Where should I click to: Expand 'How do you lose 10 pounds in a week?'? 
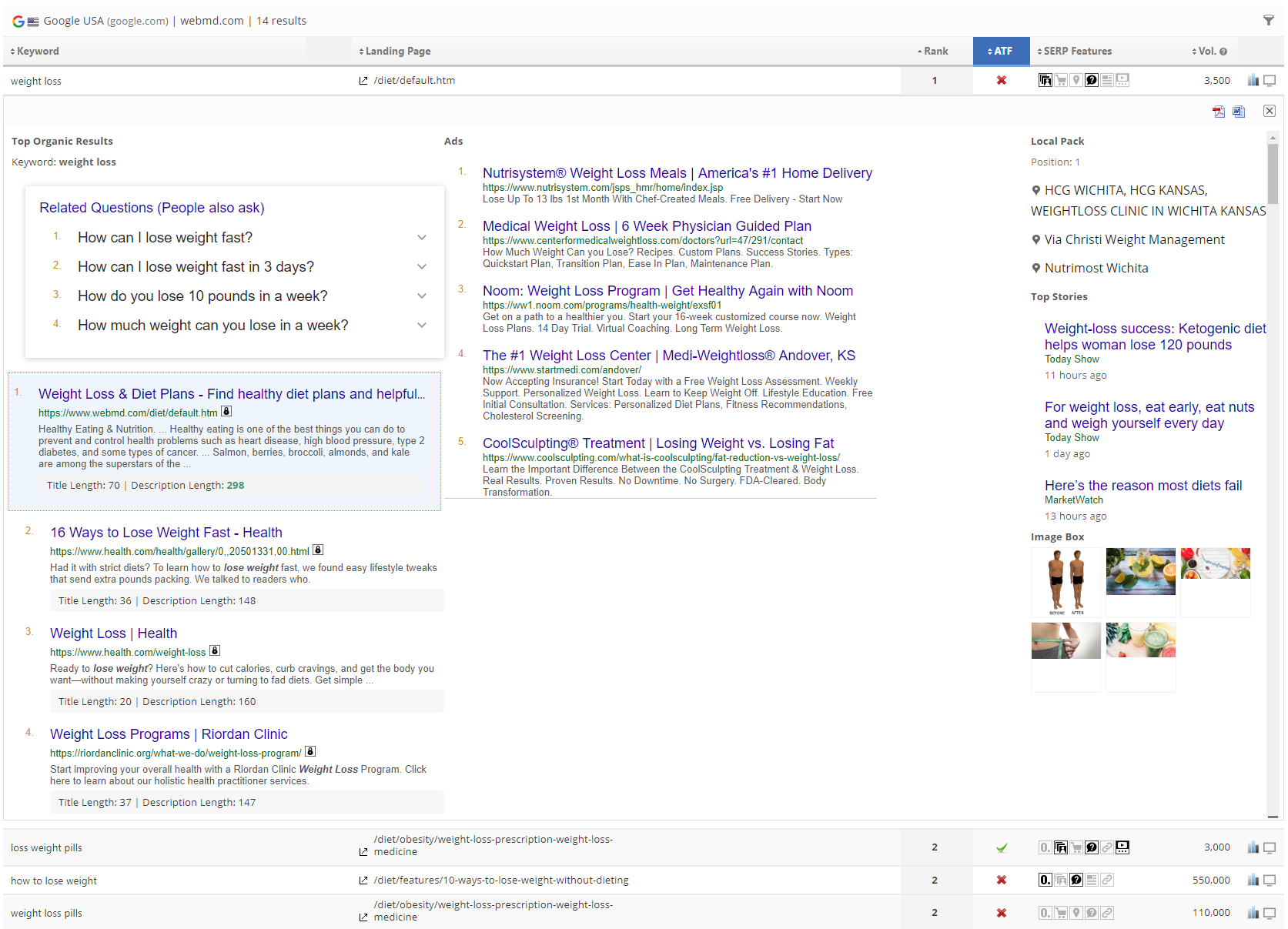(421, 296)
